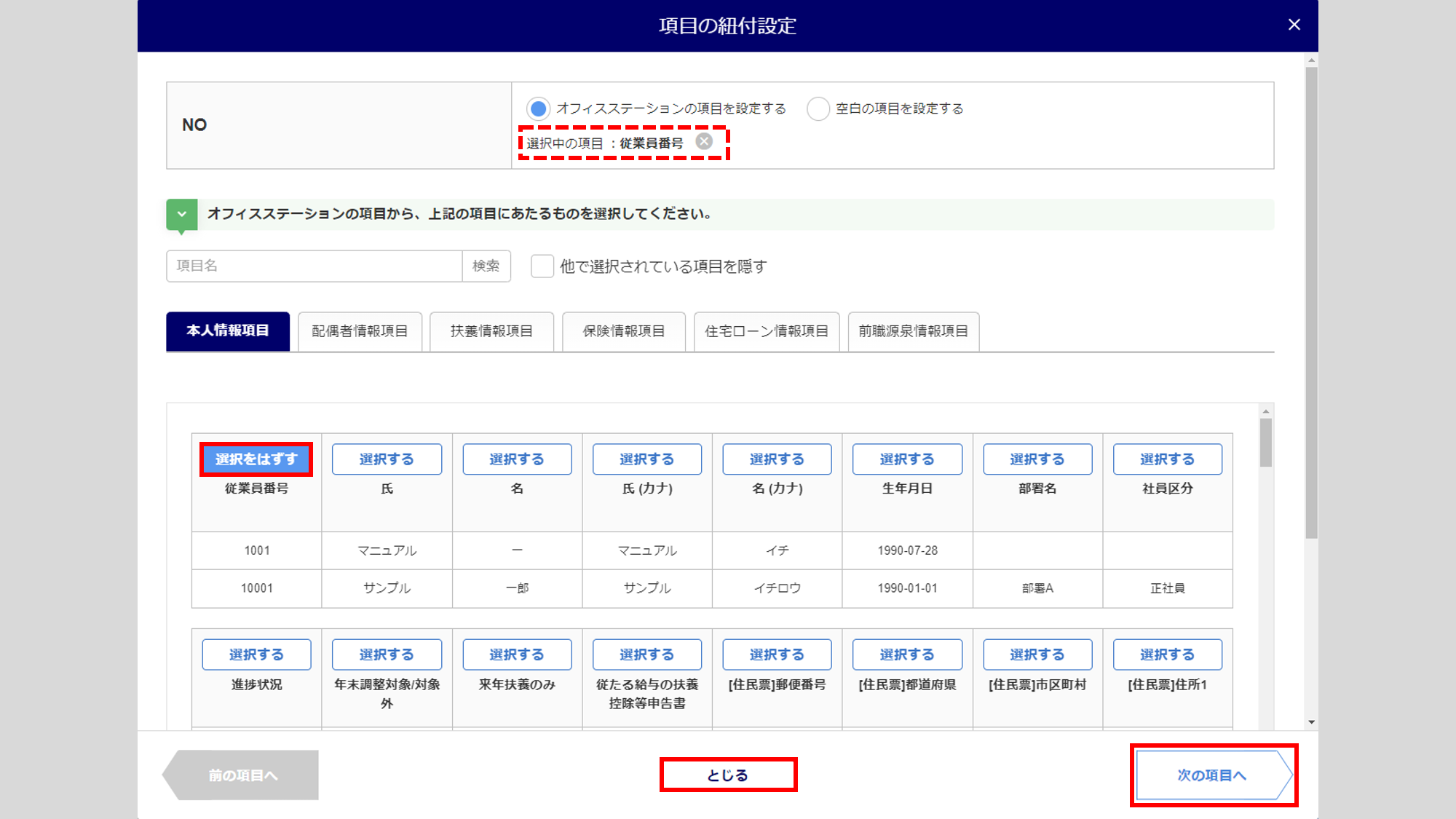Collapse the green chevron instruction banner

tap(182, 214)
